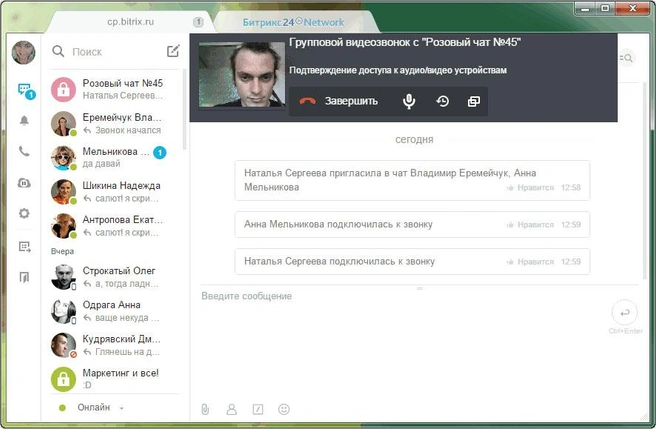Screen dimensions: 656x429
Task: End the call with Завершить button
Action: [339, 101]
